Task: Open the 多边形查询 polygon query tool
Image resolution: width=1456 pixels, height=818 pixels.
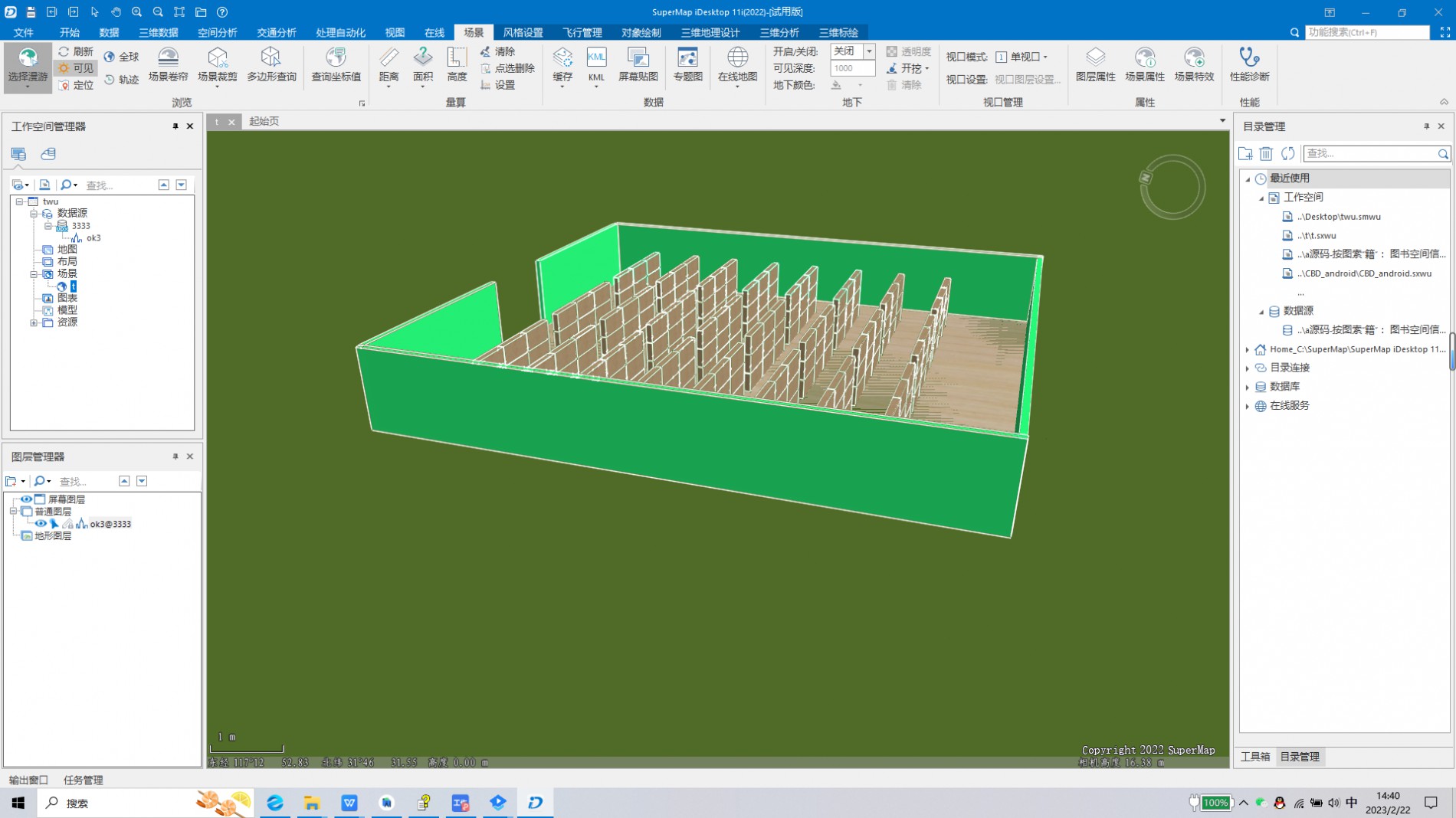Action: pos(271,64)
